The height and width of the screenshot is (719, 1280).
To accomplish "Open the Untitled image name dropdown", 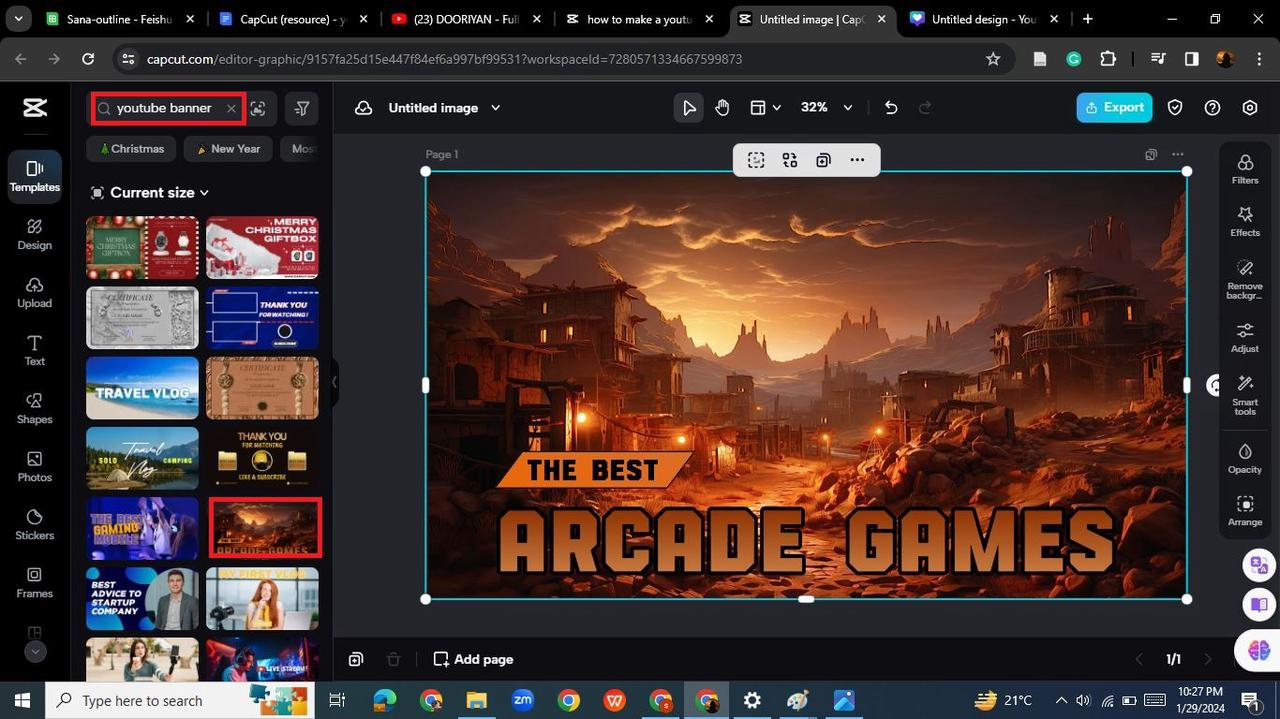I will (x=495, y=108).
